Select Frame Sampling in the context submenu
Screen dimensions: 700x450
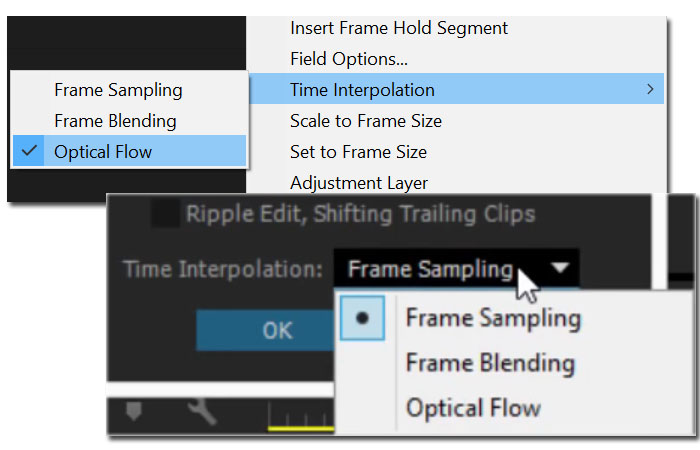pyautogui.click(x=118, y=90)
